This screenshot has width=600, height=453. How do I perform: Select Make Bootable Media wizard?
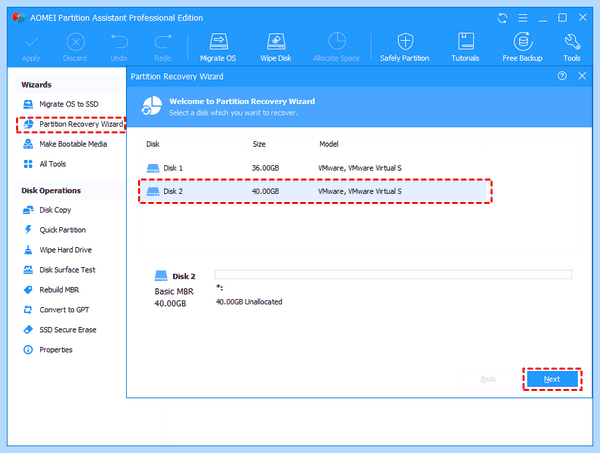(65, 144)
